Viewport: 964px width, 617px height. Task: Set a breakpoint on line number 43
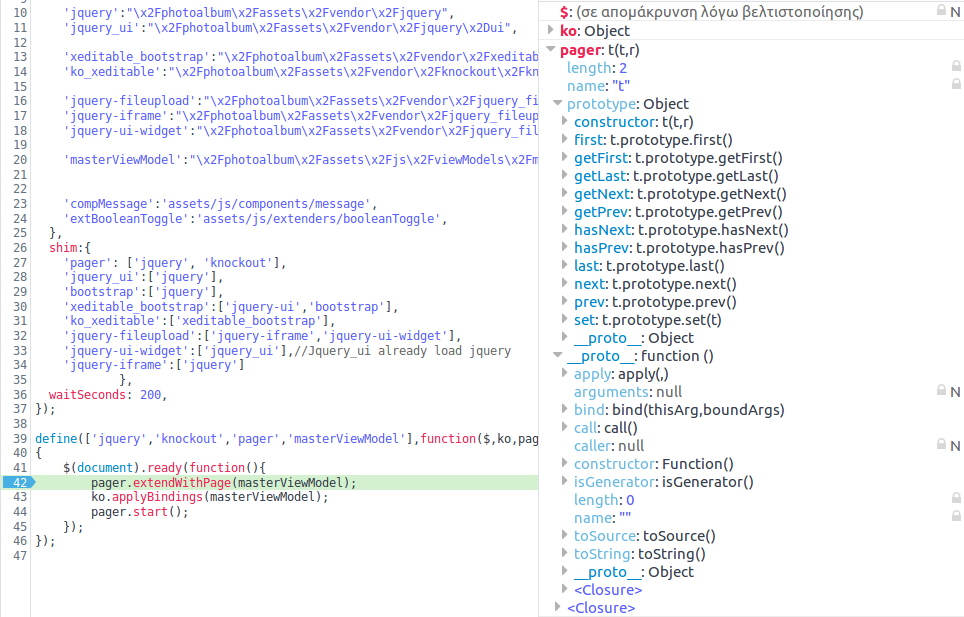point(20,497)
